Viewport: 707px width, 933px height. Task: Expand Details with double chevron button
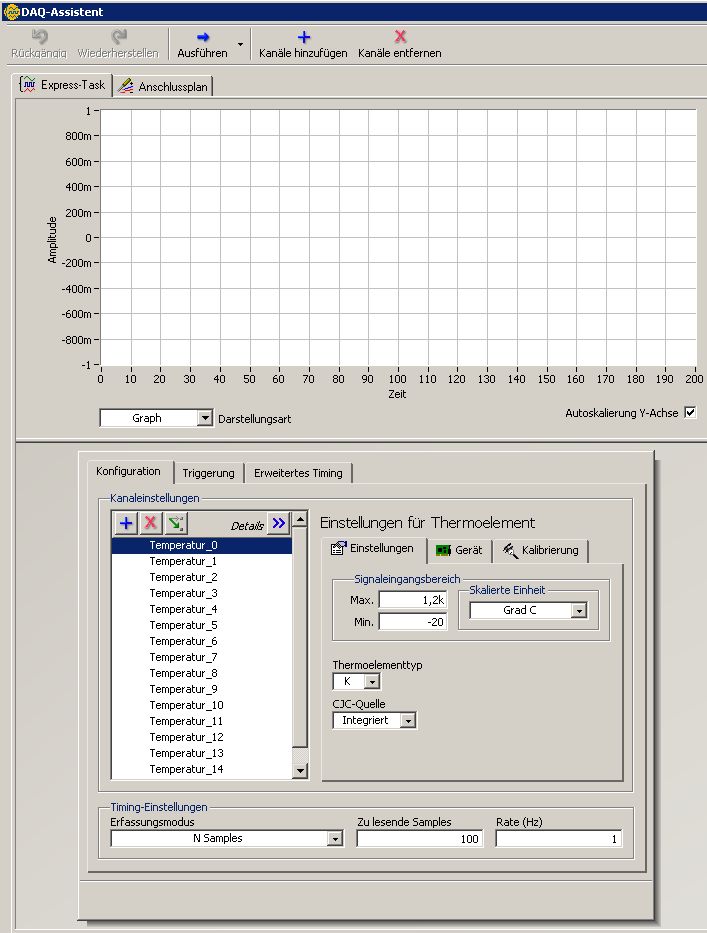279,523
